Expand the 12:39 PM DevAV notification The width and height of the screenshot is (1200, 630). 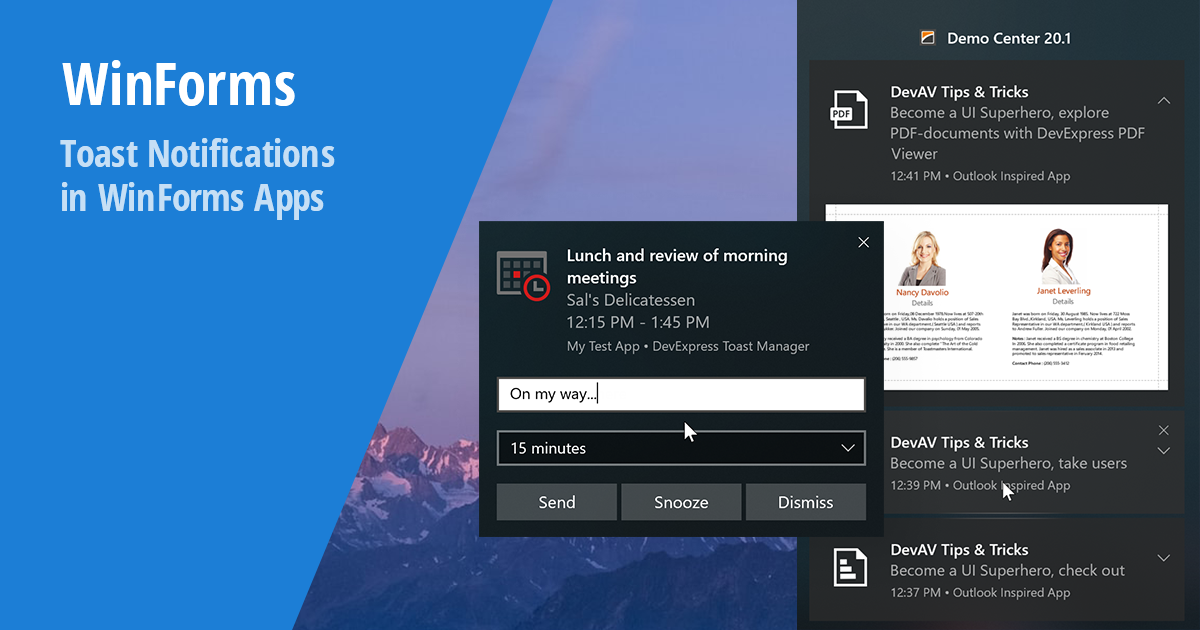tap(1163, 451)
